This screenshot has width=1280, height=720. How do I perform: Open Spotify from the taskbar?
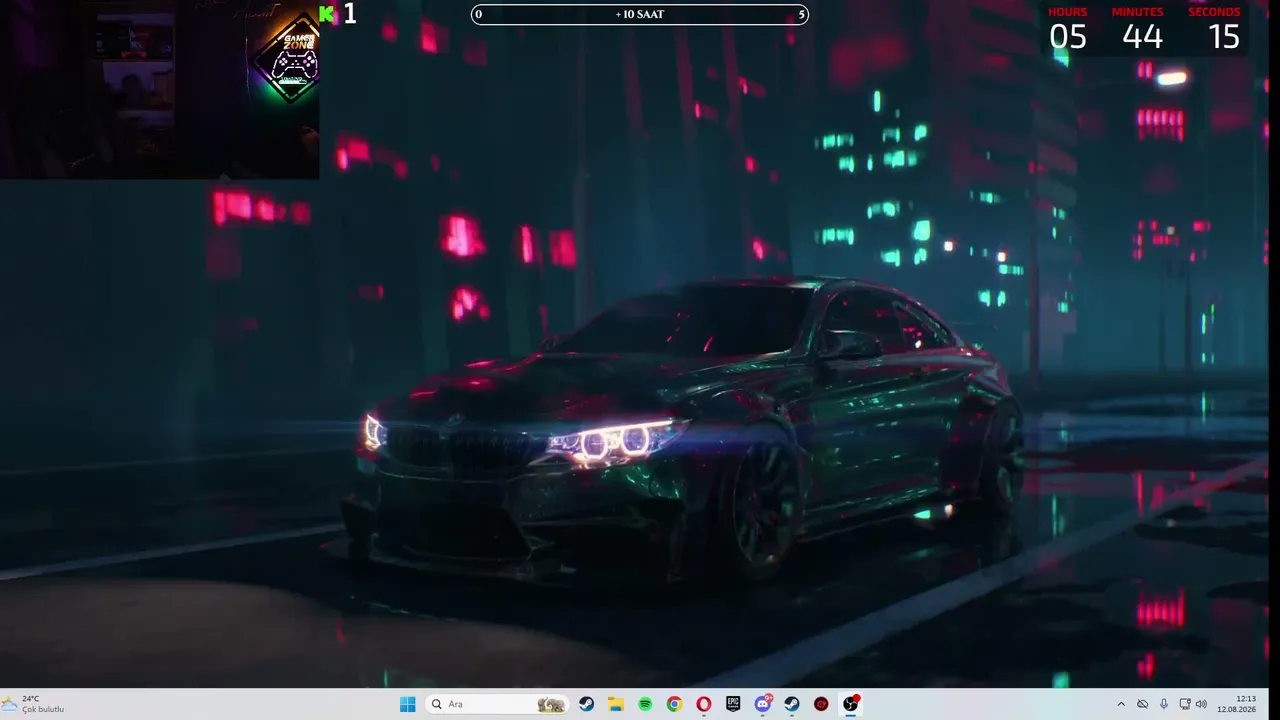[645, 704]
